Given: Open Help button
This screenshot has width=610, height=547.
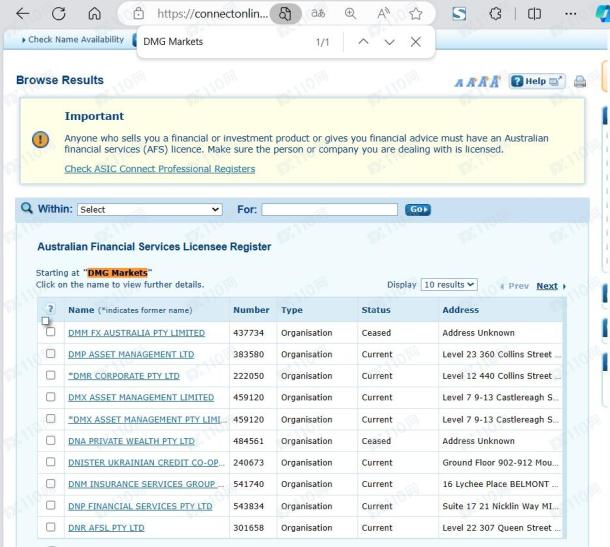Looking at the screenshot, I should pyautogui.click(x=537, y=81).
